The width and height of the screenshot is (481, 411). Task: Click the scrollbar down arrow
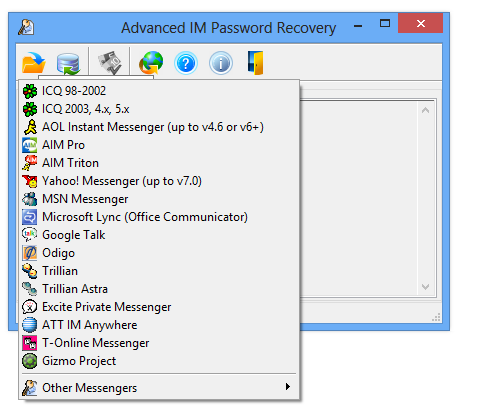tap(425, 287)
